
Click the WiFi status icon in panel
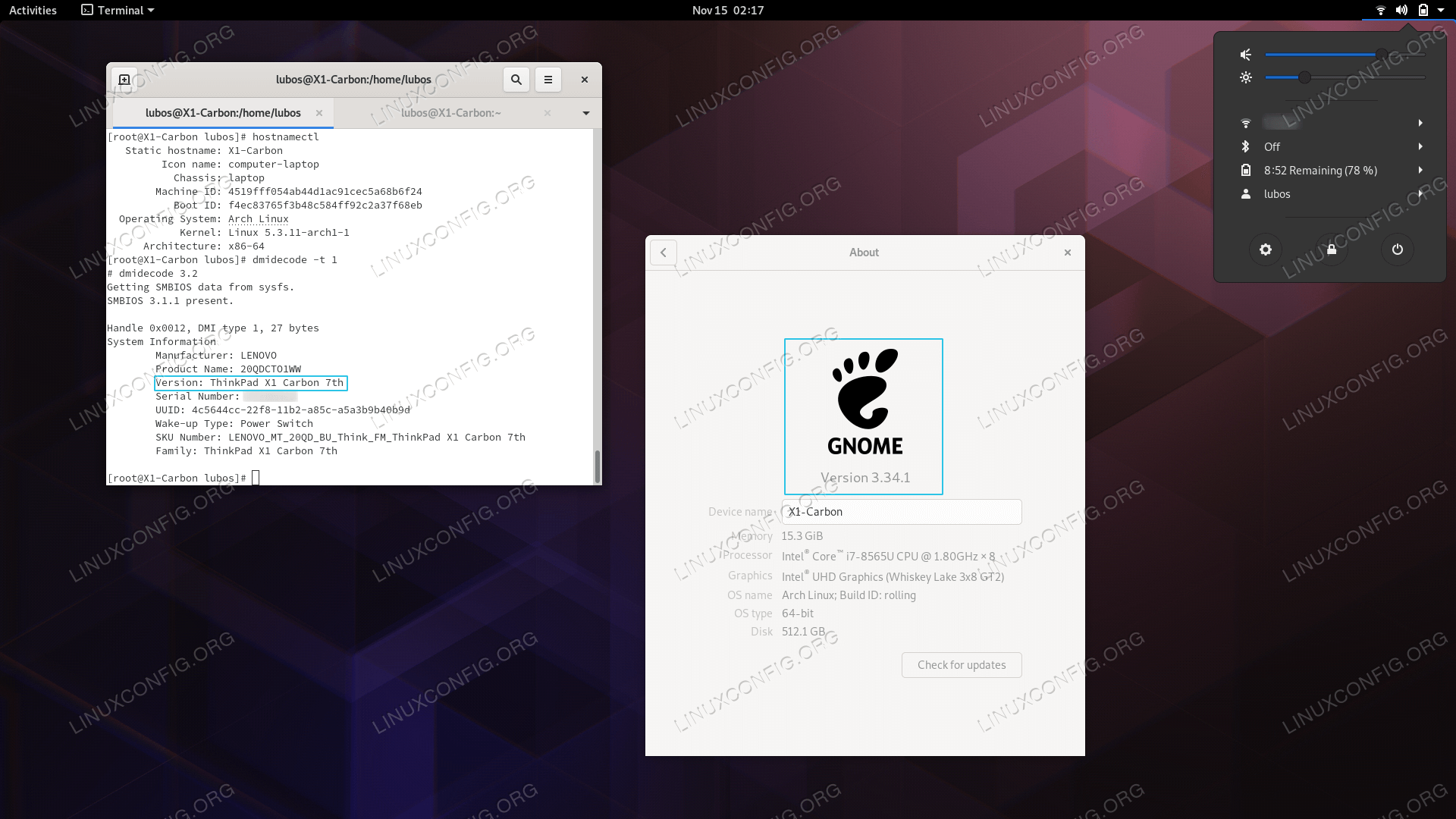[1380, 10]
